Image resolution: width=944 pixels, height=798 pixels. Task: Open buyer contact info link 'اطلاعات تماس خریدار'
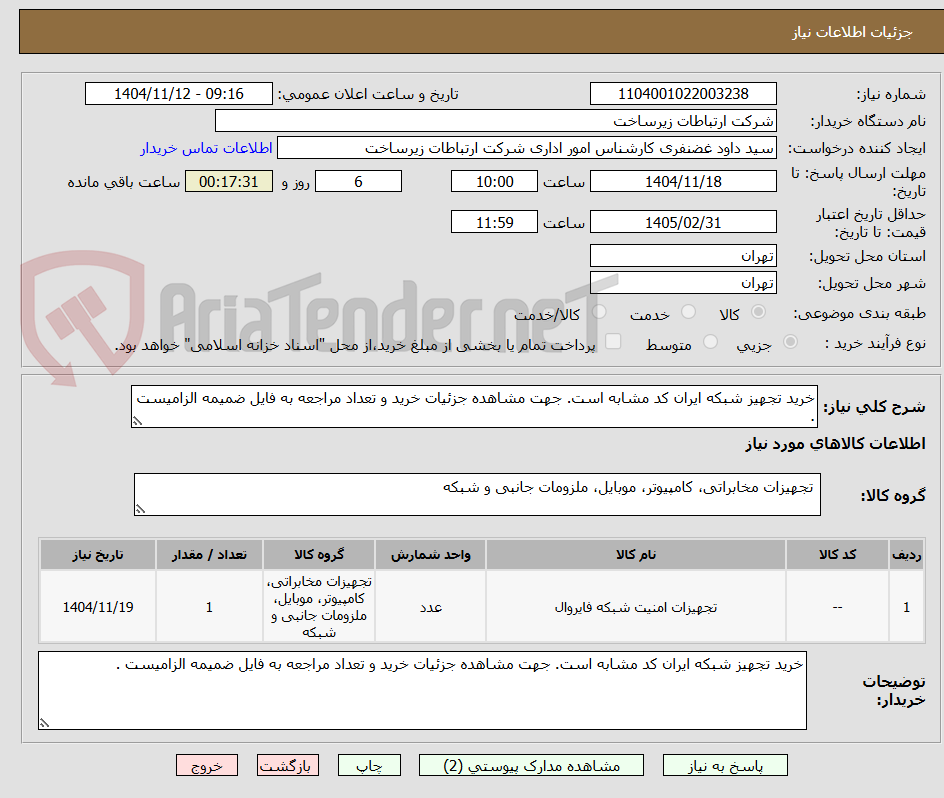point(206,148)
